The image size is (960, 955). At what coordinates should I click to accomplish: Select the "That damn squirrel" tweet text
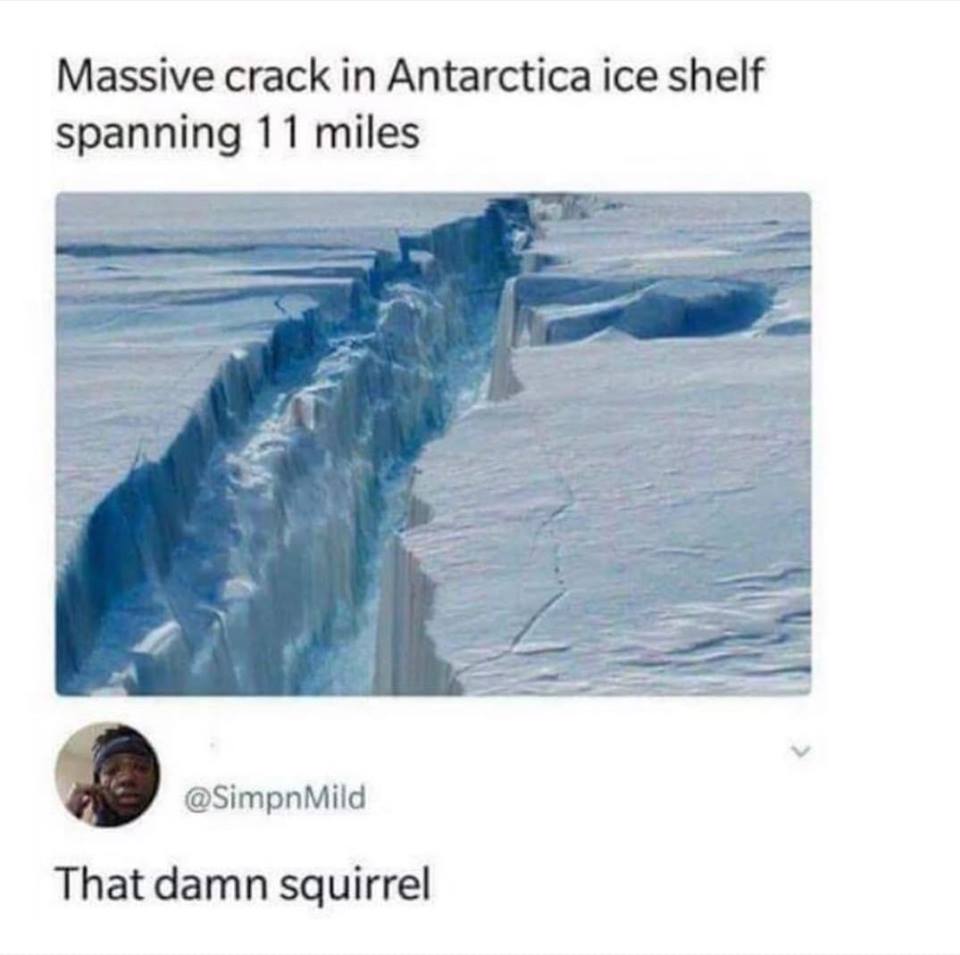pos(243,885)
